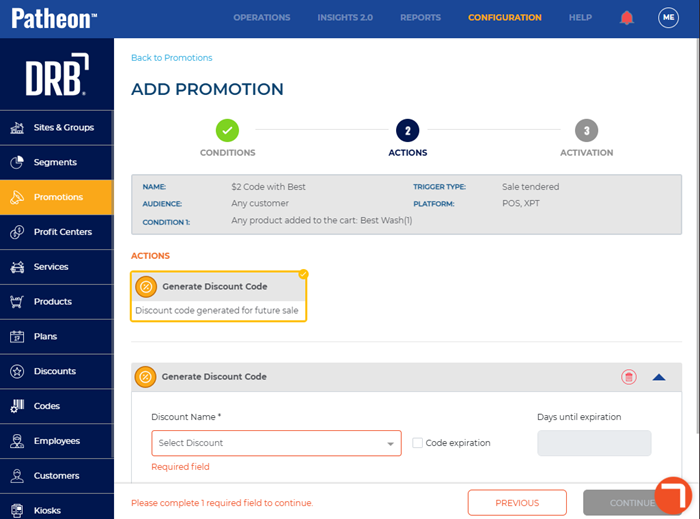Click the Continue button
This screenshot has width=700, height=519.
pyautogui.click(x=632, y=503)
